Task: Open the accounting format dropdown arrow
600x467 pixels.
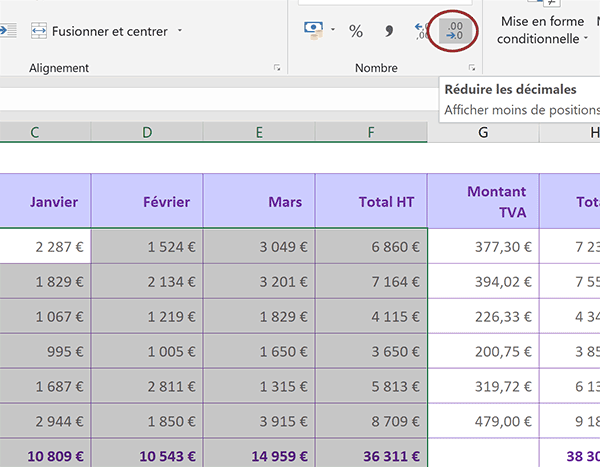Action: point(333,30)
